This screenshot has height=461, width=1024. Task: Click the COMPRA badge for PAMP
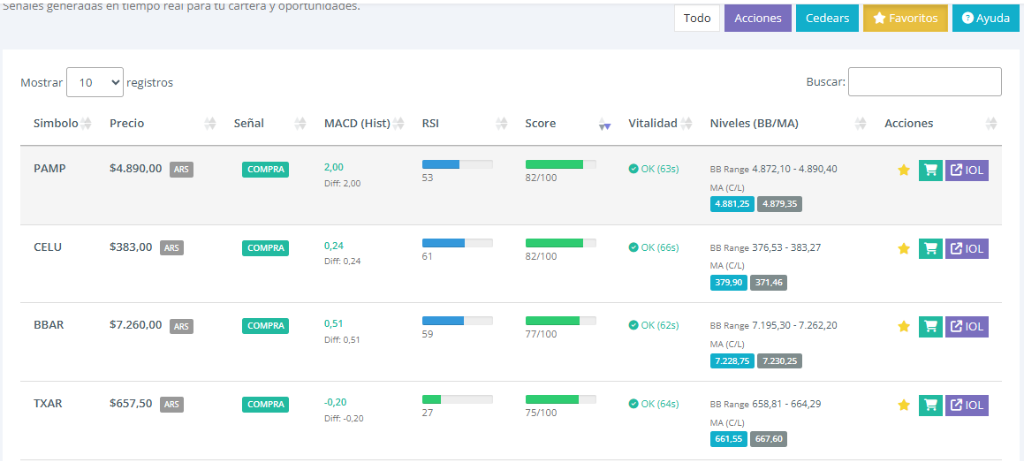(x=265, y=169)
